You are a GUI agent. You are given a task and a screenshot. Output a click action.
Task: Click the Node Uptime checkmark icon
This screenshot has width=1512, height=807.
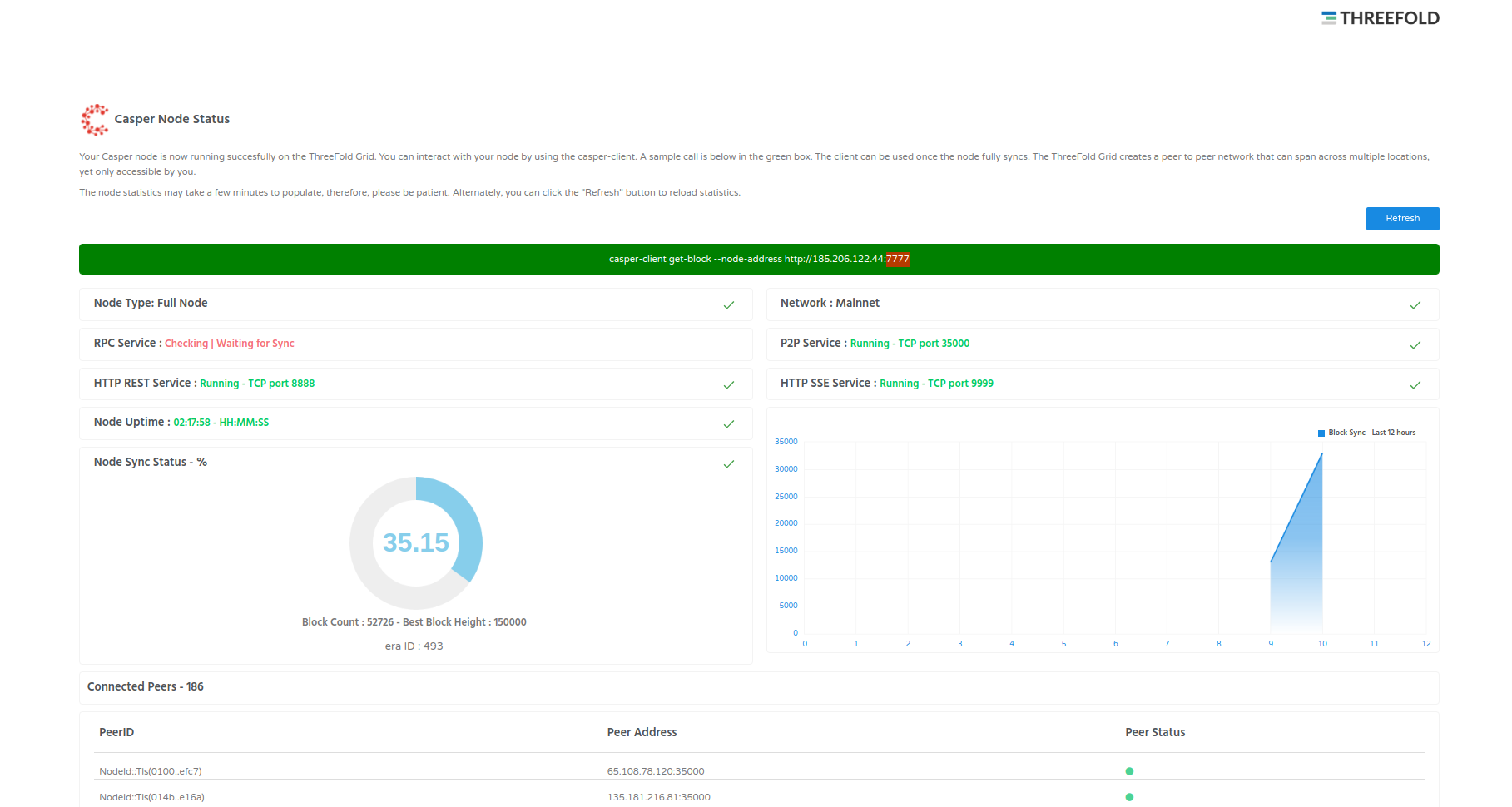point(728,424)
